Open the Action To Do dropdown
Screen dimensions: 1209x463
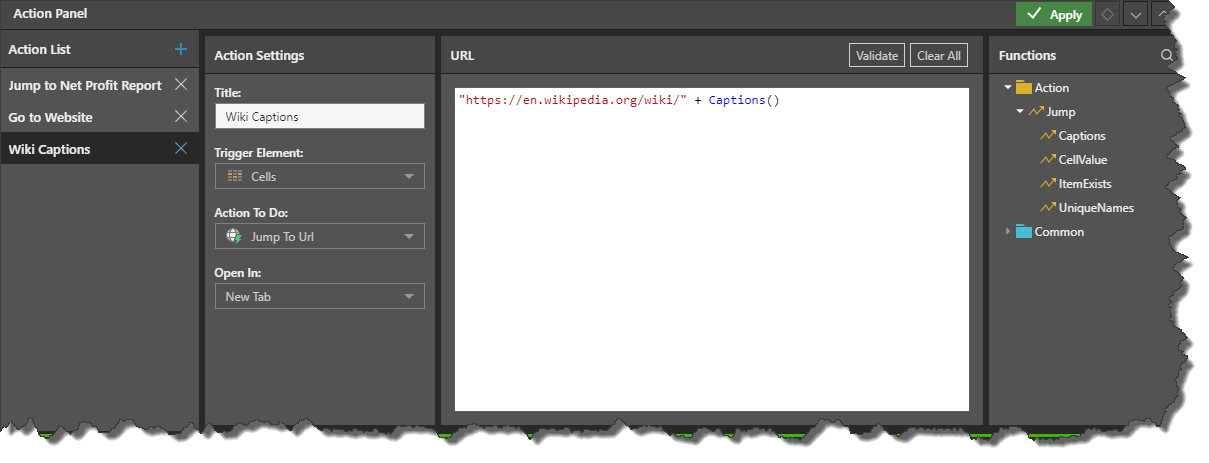click(319, 237)
